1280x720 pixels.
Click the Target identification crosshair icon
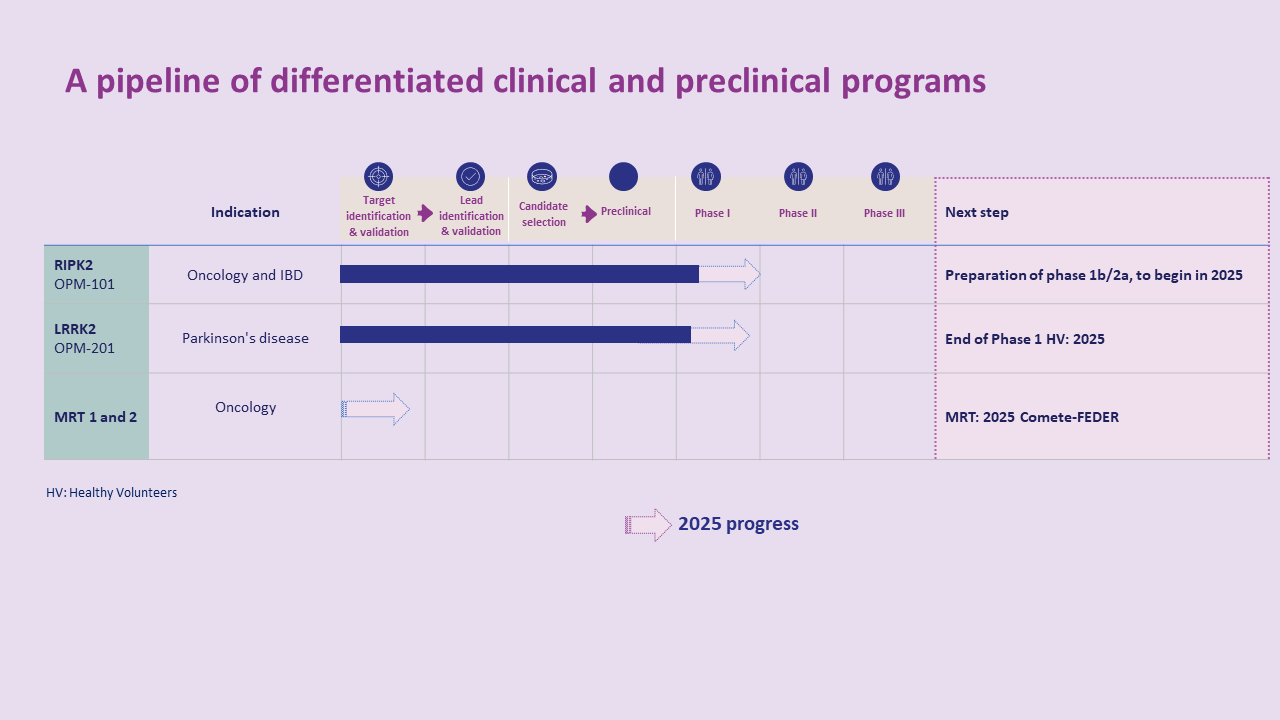[x=379, y=177]
